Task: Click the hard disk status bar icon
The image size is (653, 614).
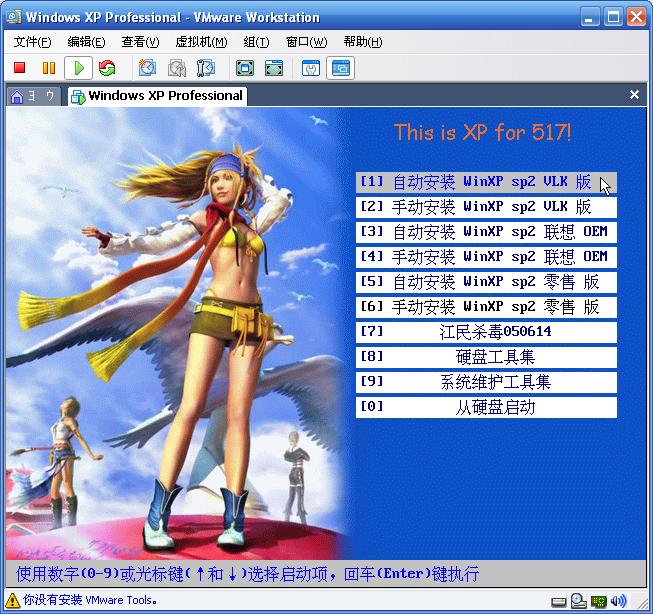Action: coord(558,602)
